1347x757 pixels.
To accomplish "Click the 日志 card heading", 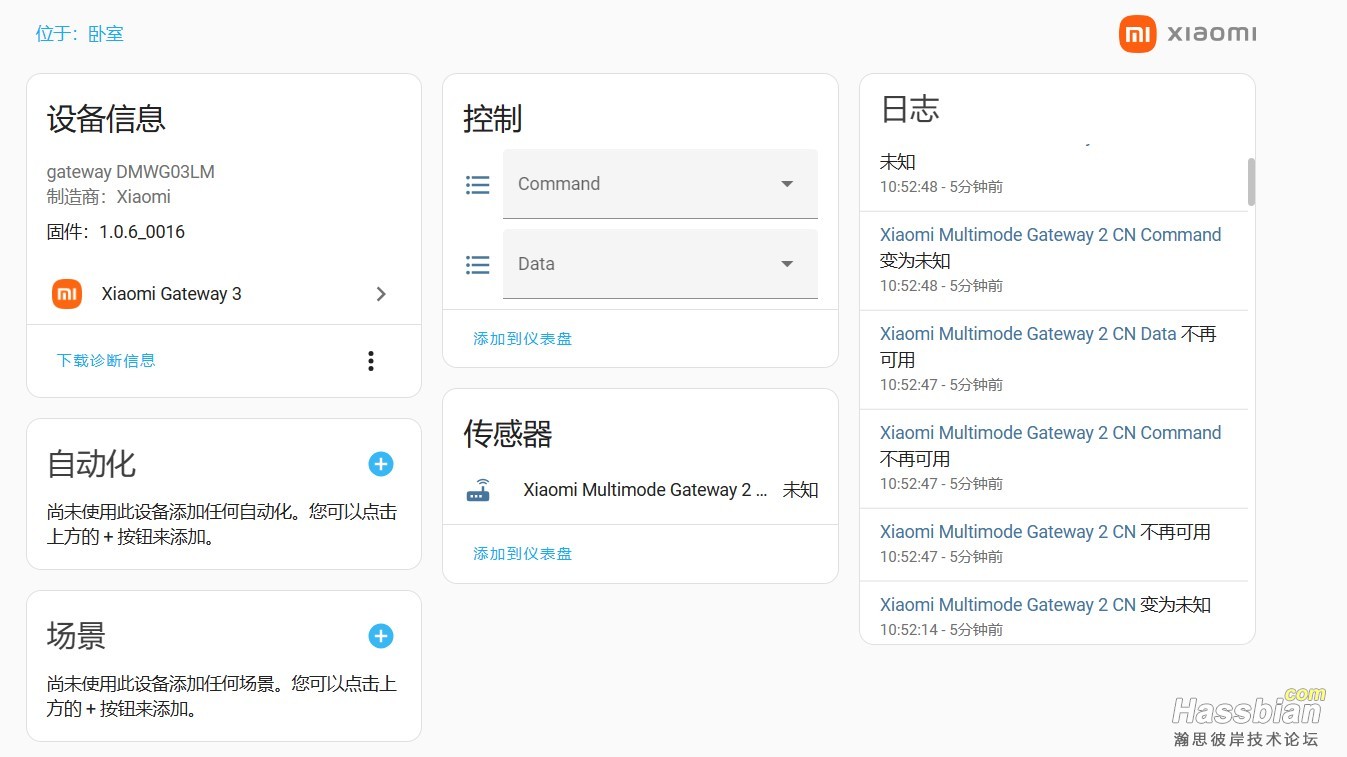I will click(x=910, y=109).
